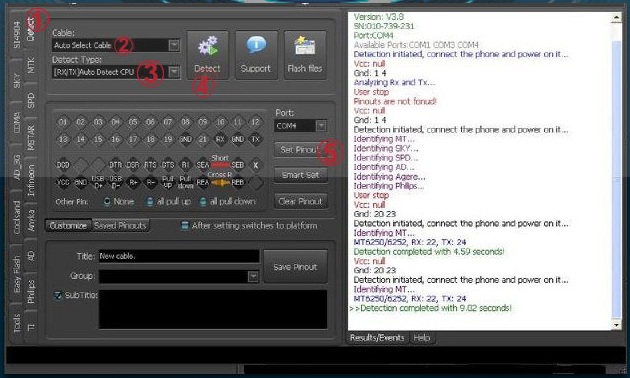
Task: Select the red Short connector icon
Action: point(220,165)
